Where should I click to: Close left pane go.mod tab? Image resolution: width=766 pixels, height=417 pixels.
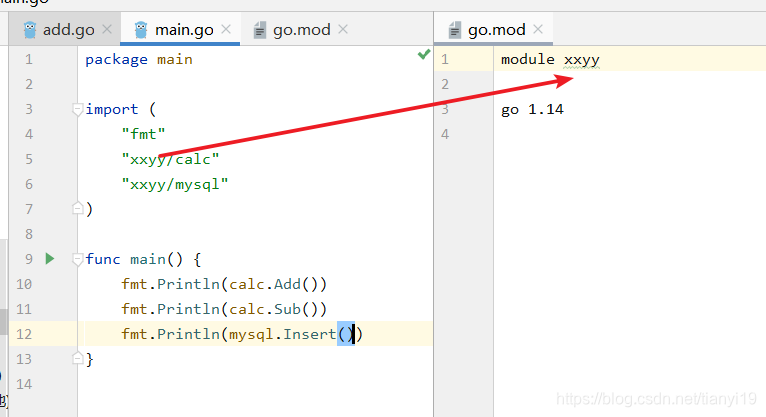coord(343,30)
